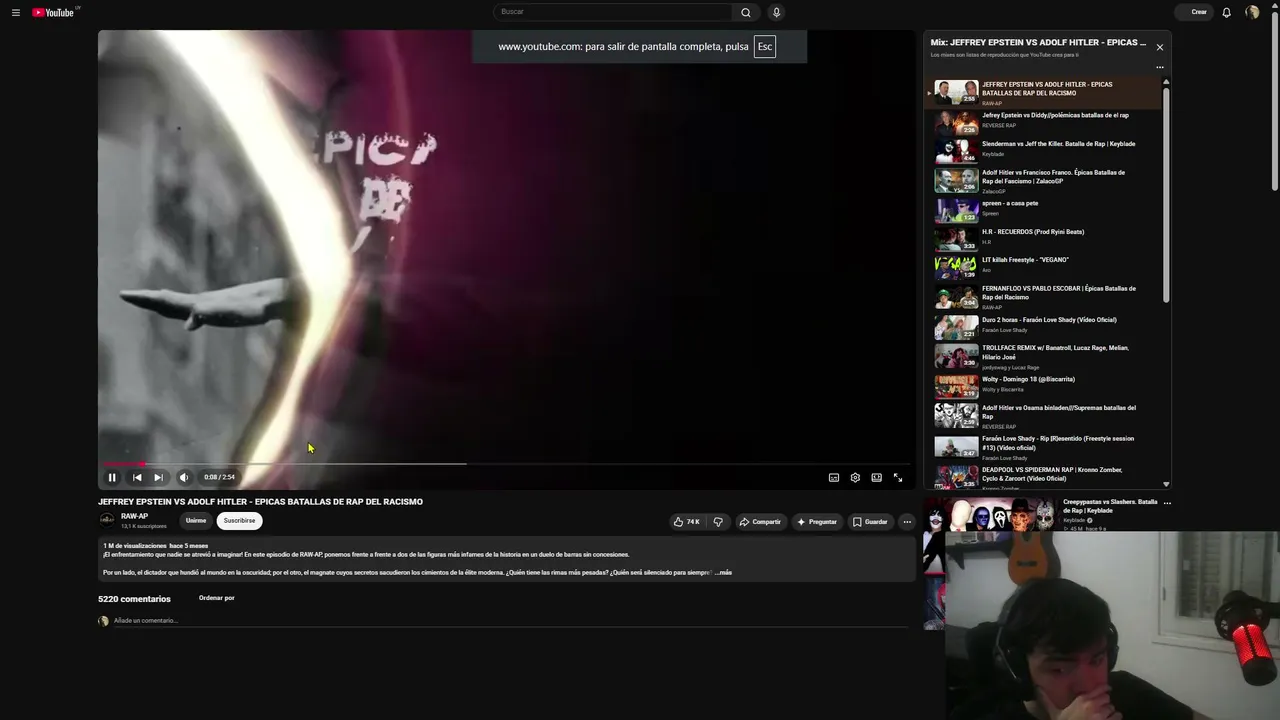
Task: Click Creepypastas vs Slashers video title
Action: 1110,506
